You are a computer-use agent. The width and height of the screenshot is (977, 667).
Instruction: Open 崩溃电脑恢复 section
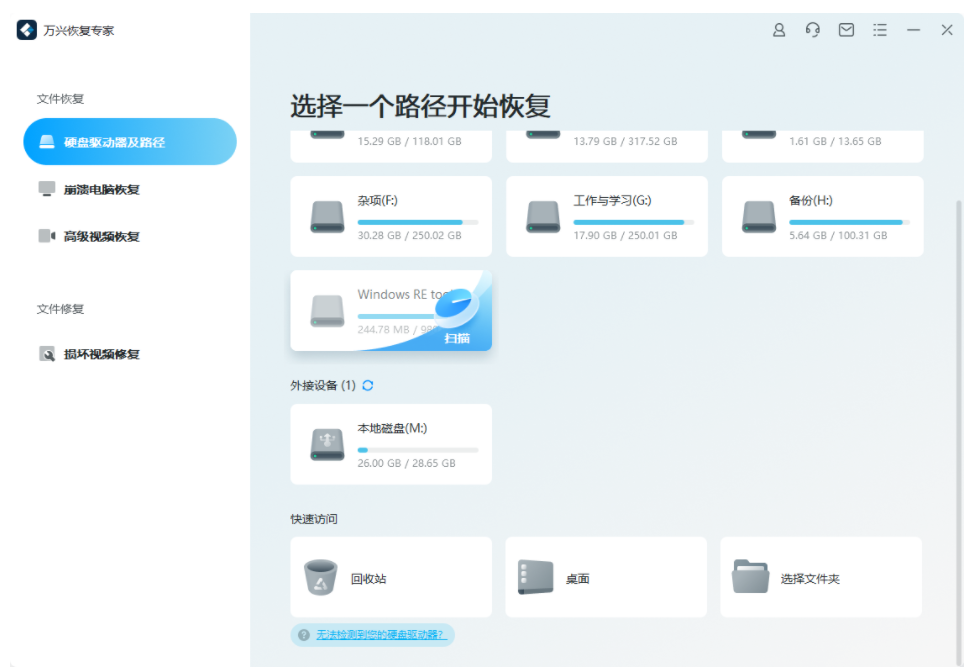pyautogui.click(x=101, y=189)
